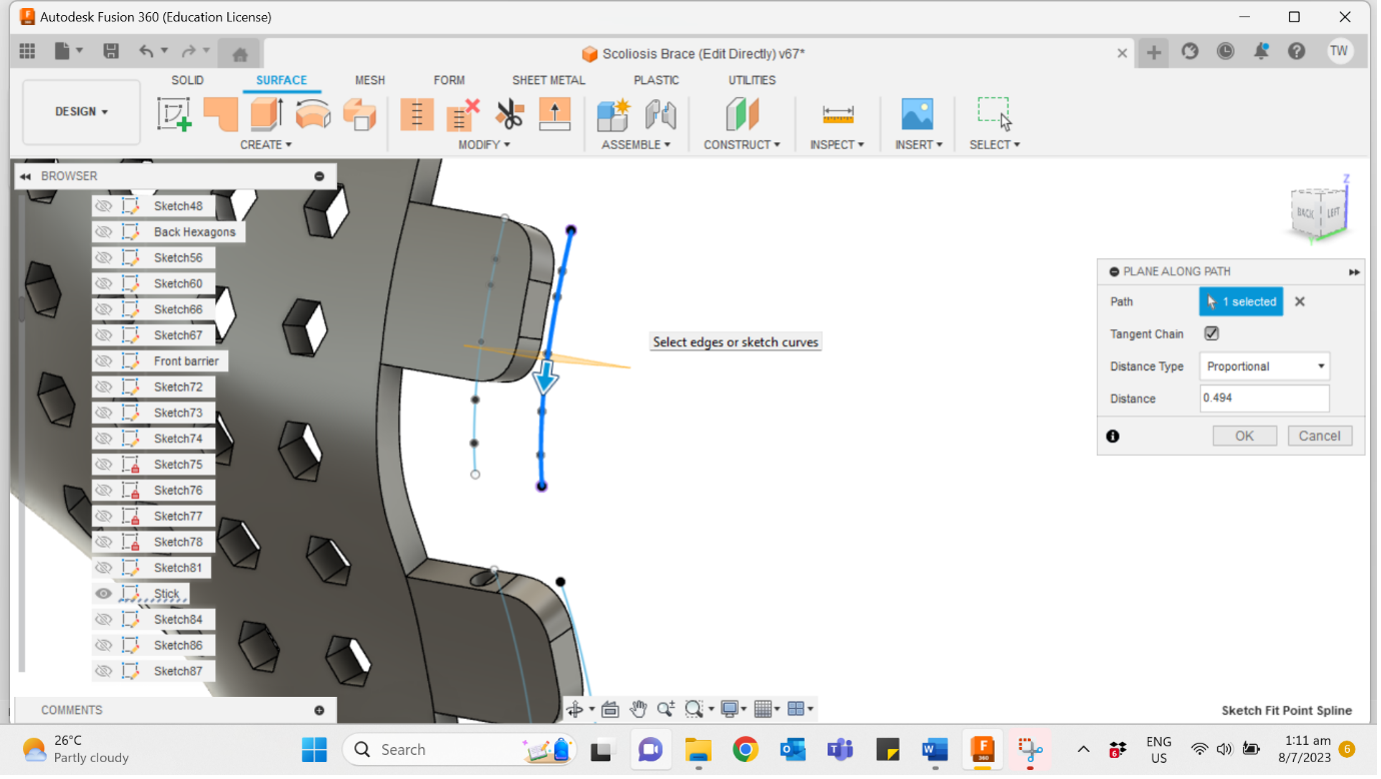Edit the Distance value field
The image size is (1381, 779).
1264,398
